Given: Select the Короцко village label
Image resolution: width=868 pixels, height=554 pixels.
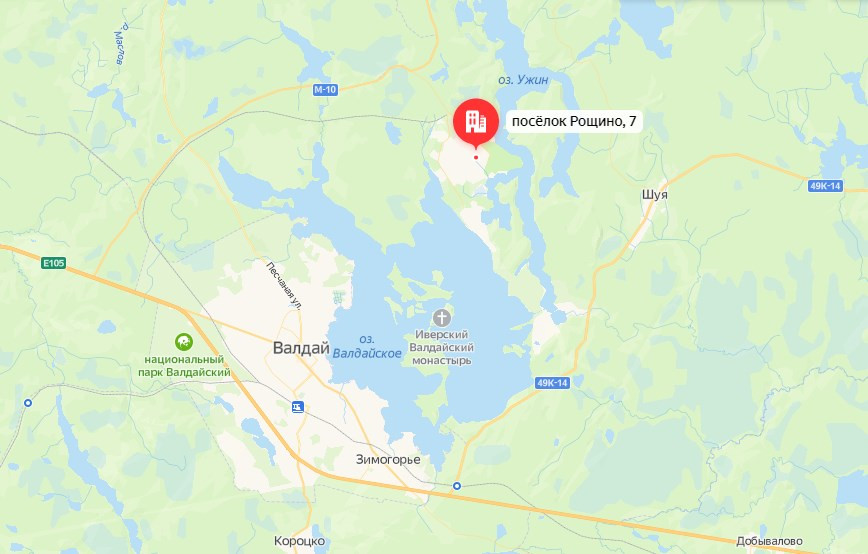Looking at the screenshot, I should tap(299, 541).
